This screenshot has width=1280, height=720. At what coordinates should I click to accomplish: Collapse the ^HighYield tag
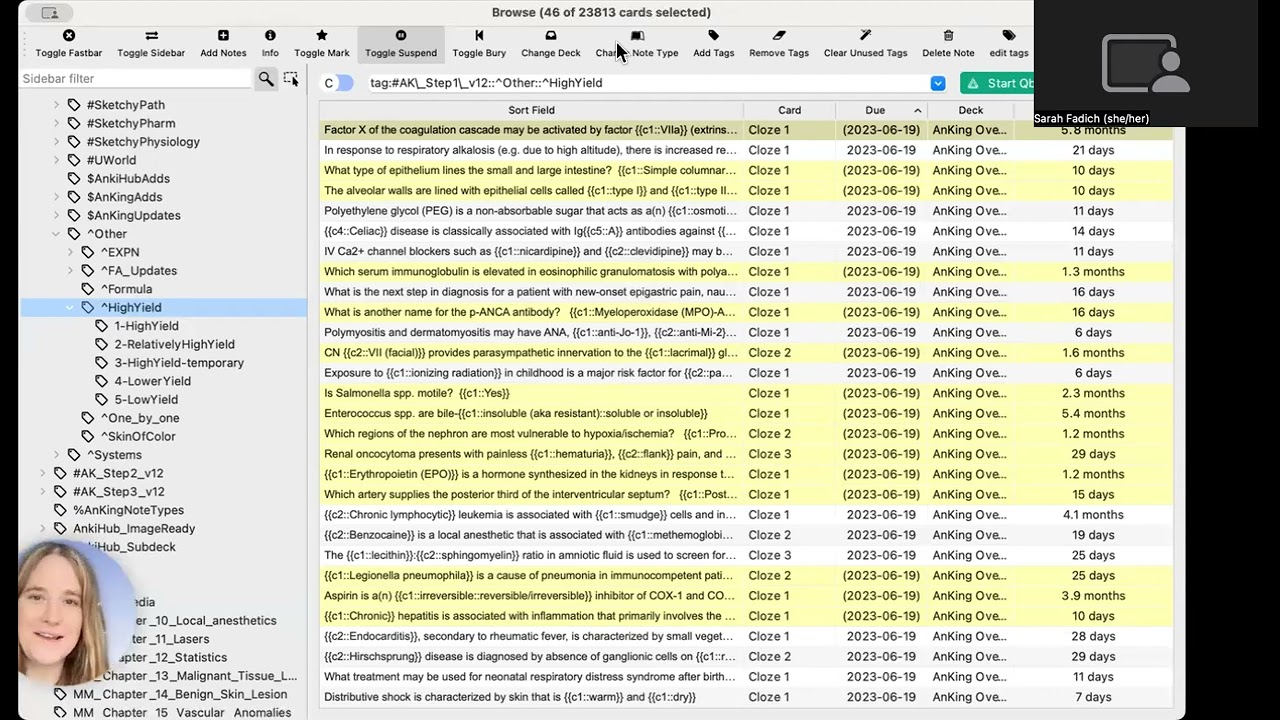(x=71, y=308)
